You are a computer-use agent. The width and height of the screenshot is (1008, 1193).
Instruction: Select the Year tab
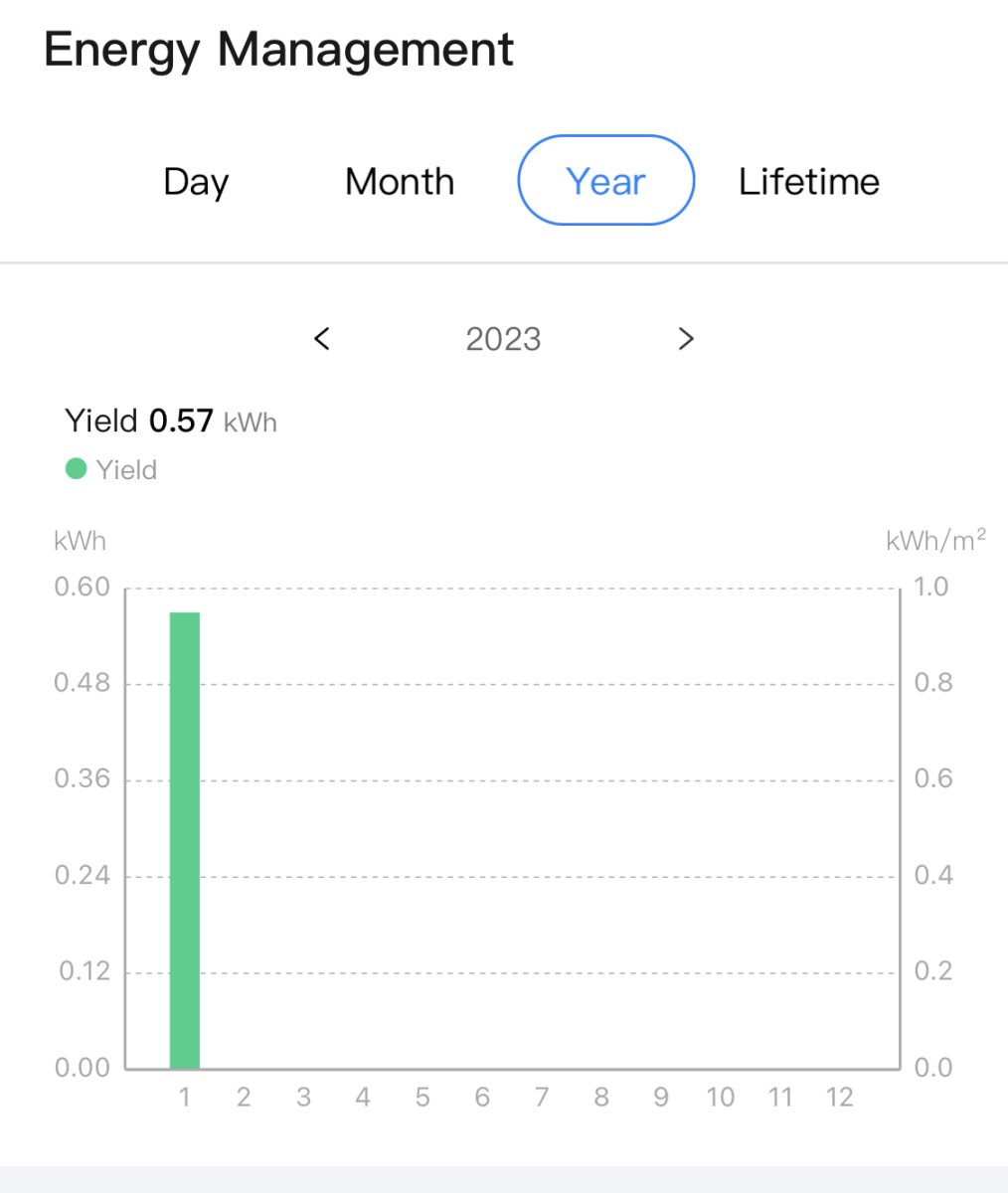(605, 181)
